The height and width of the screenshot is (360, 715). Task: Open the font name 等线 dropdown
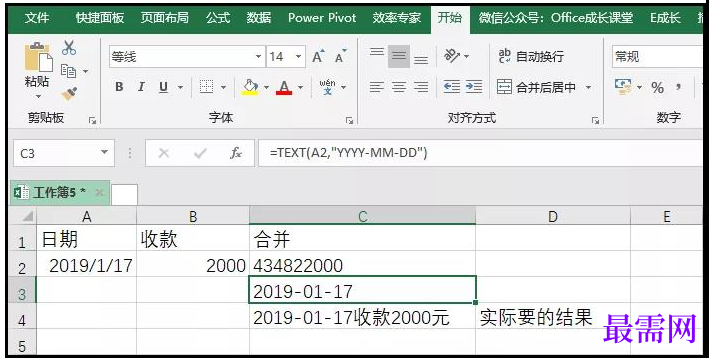(258, 57)
